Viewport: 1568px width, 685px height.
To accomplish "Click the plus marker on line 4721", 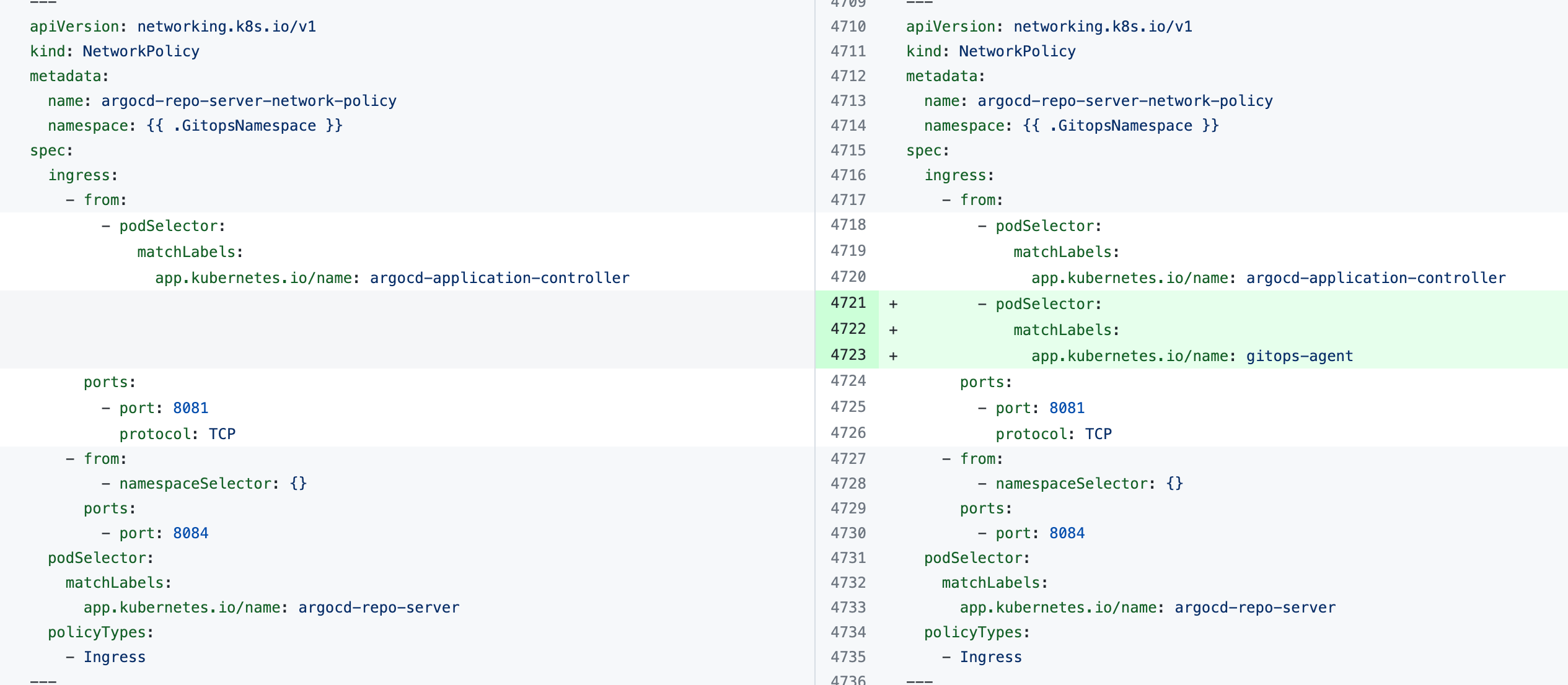I will (x=893, y=304).
